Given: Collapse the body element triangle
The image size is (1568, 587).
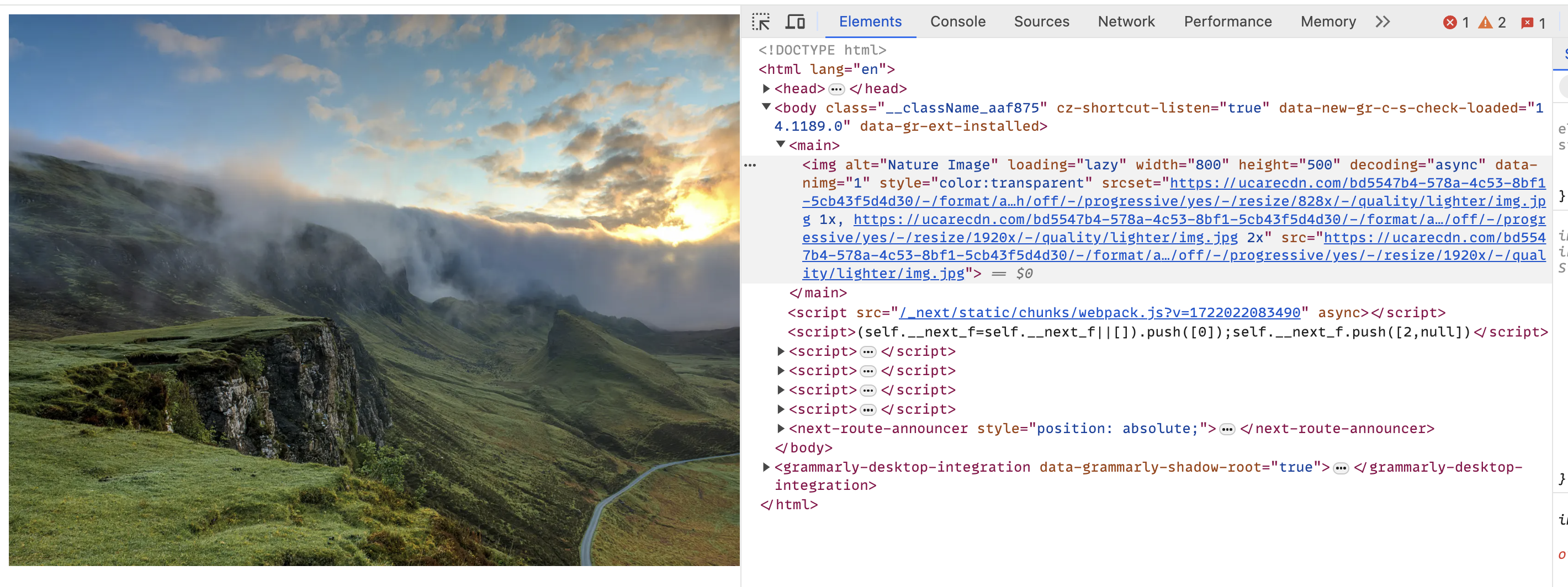Looking at the screenshot, I should (766, 107).
